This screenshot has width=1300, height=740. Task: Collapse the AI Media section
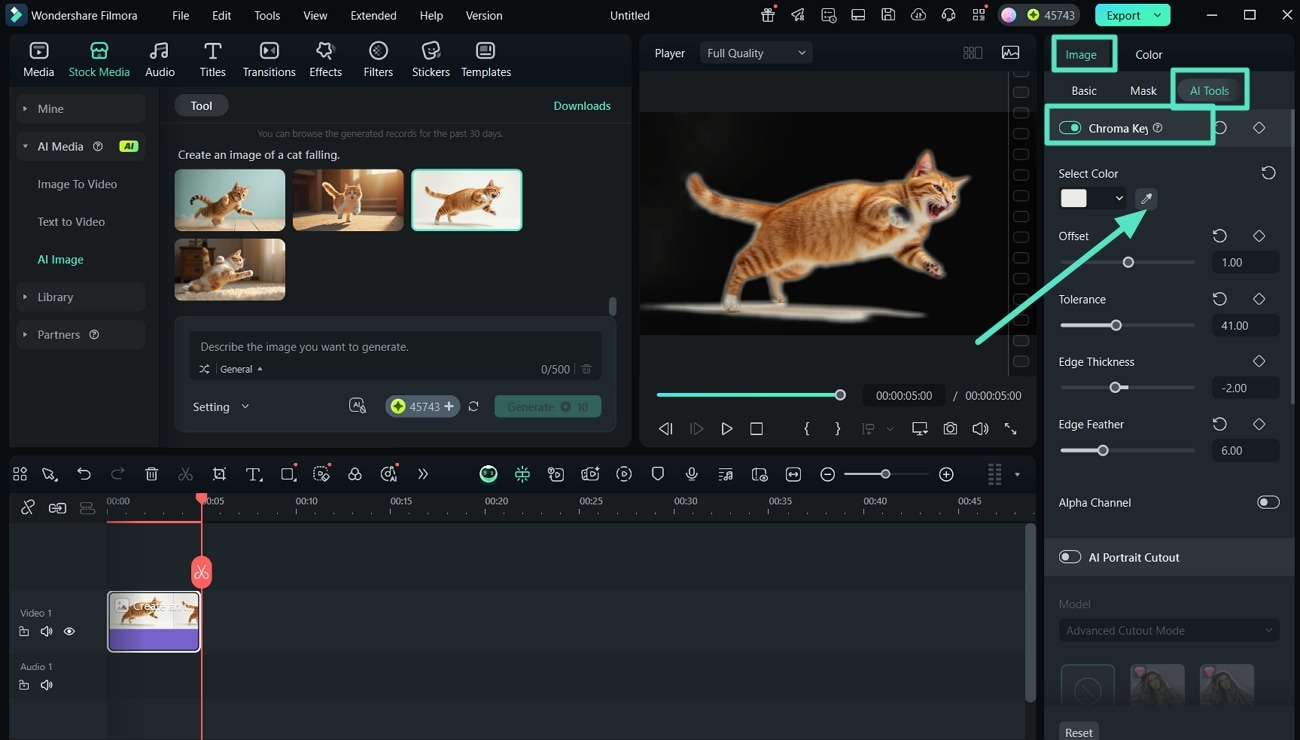pos(81,146)
